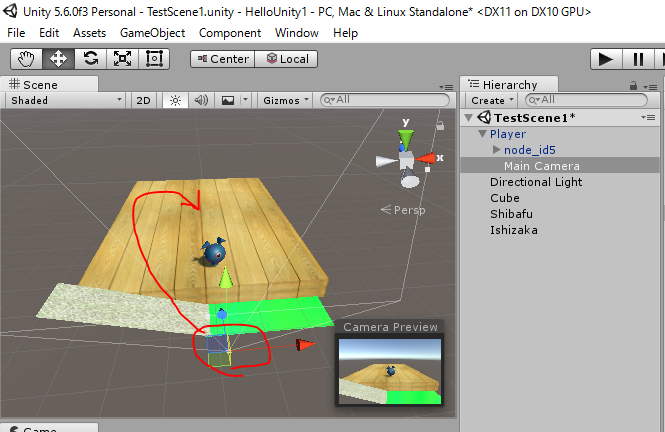Screen dimensions: 665x432
Task: Open the Edit menu
Action: (x=49, y=33)
